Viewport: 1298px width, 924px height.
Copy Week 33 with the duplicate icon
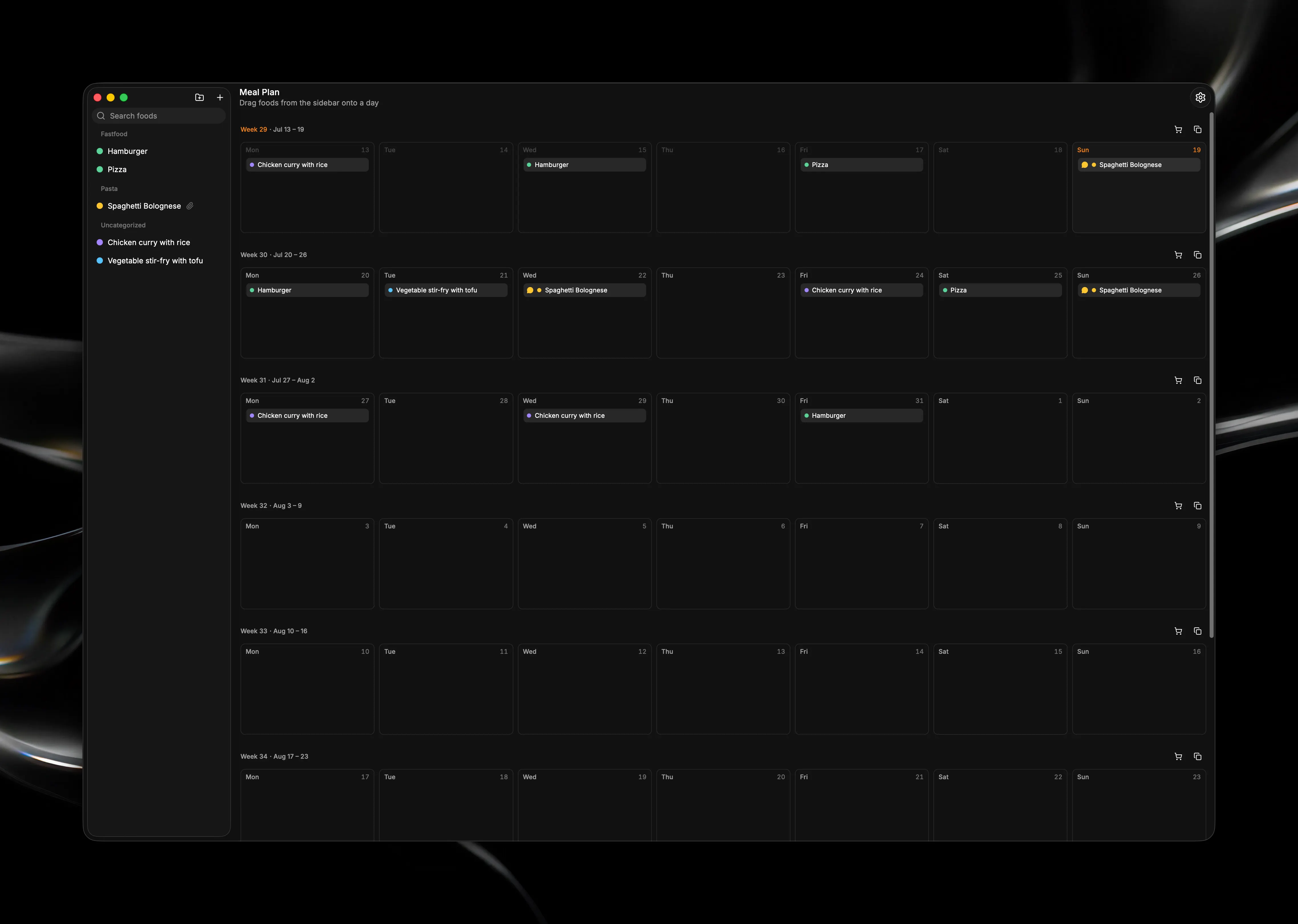point(1197,631)
